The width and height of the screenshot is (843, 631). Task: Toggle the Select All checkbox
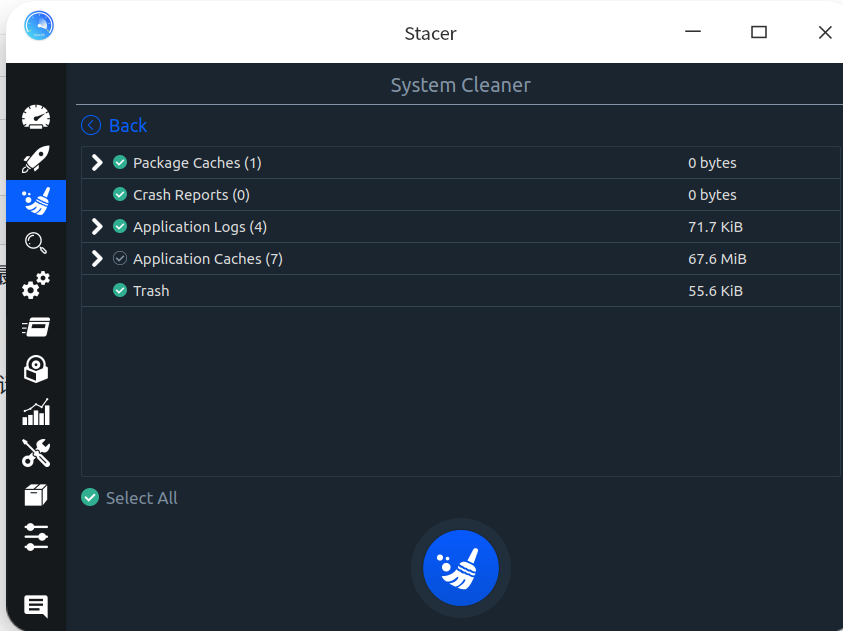click(90, 498)
